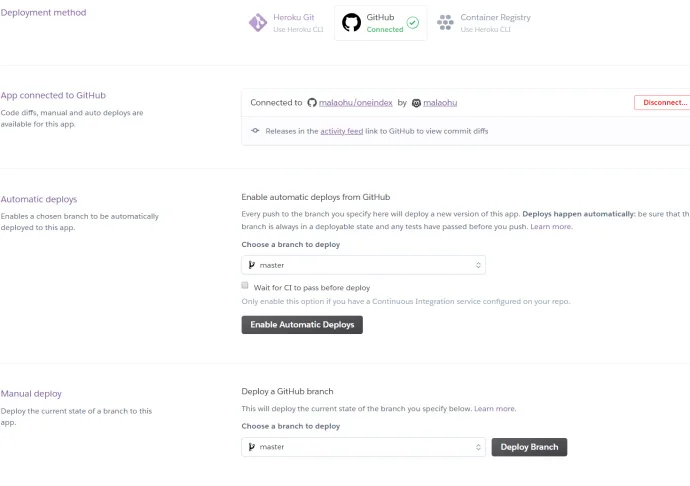The height and width of the screenshot is (486, 690).
Task: Open the malaohu/oneindex repository link
Action: pos(356,103)
